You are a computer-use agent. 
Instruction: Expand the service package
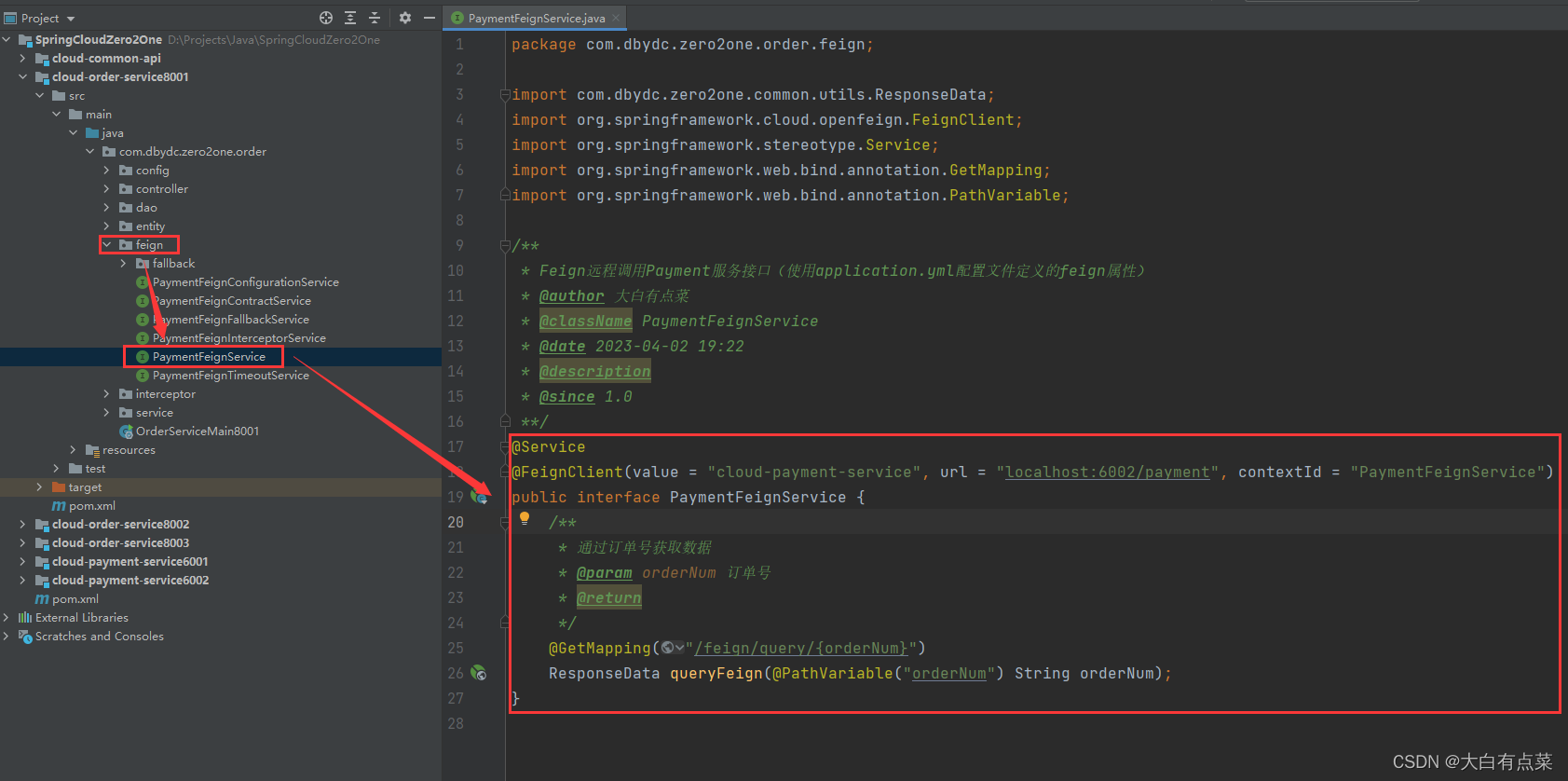coord(107,413)
